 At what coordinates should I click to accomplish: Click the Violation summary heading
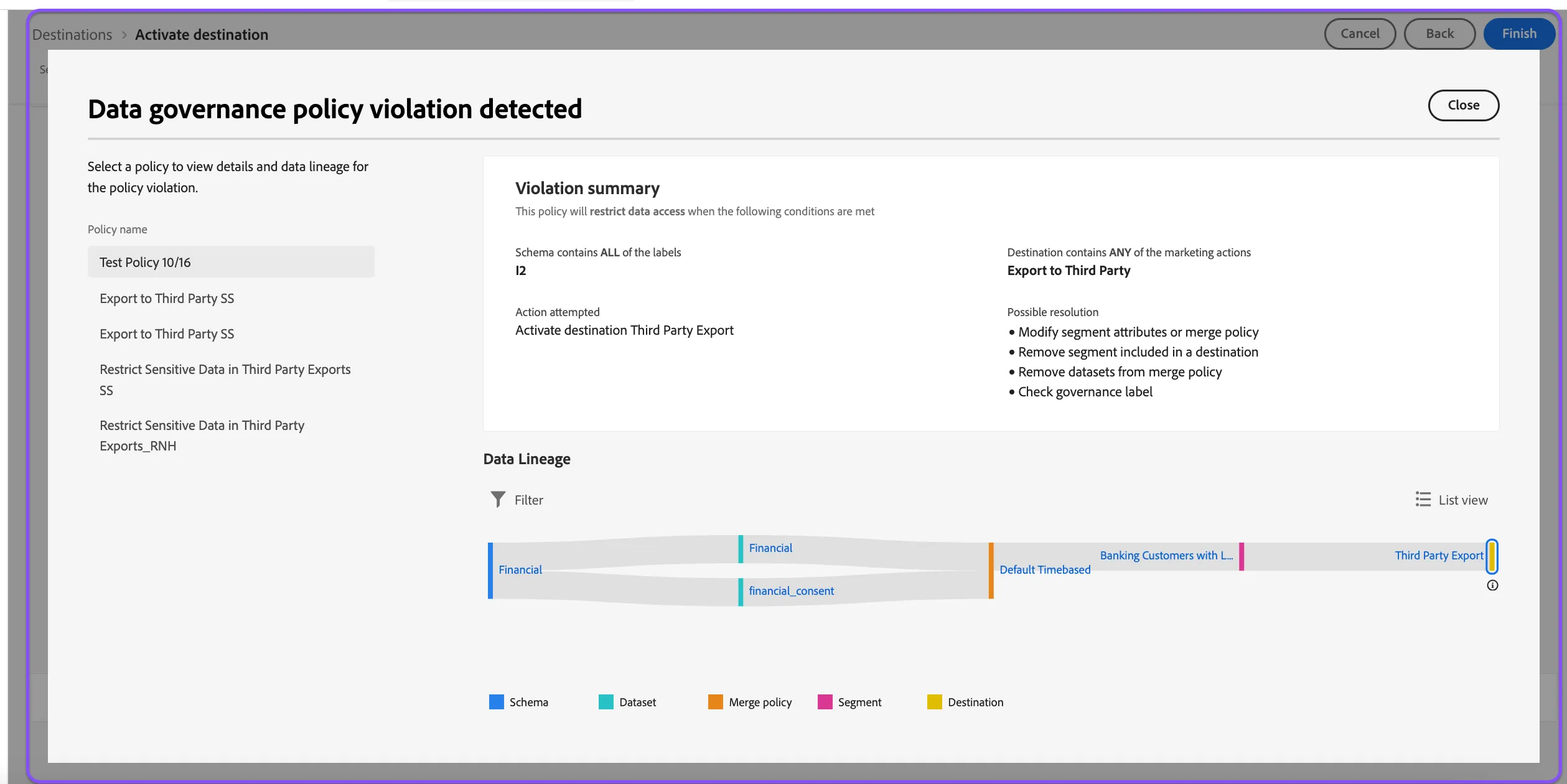(587, 188)
